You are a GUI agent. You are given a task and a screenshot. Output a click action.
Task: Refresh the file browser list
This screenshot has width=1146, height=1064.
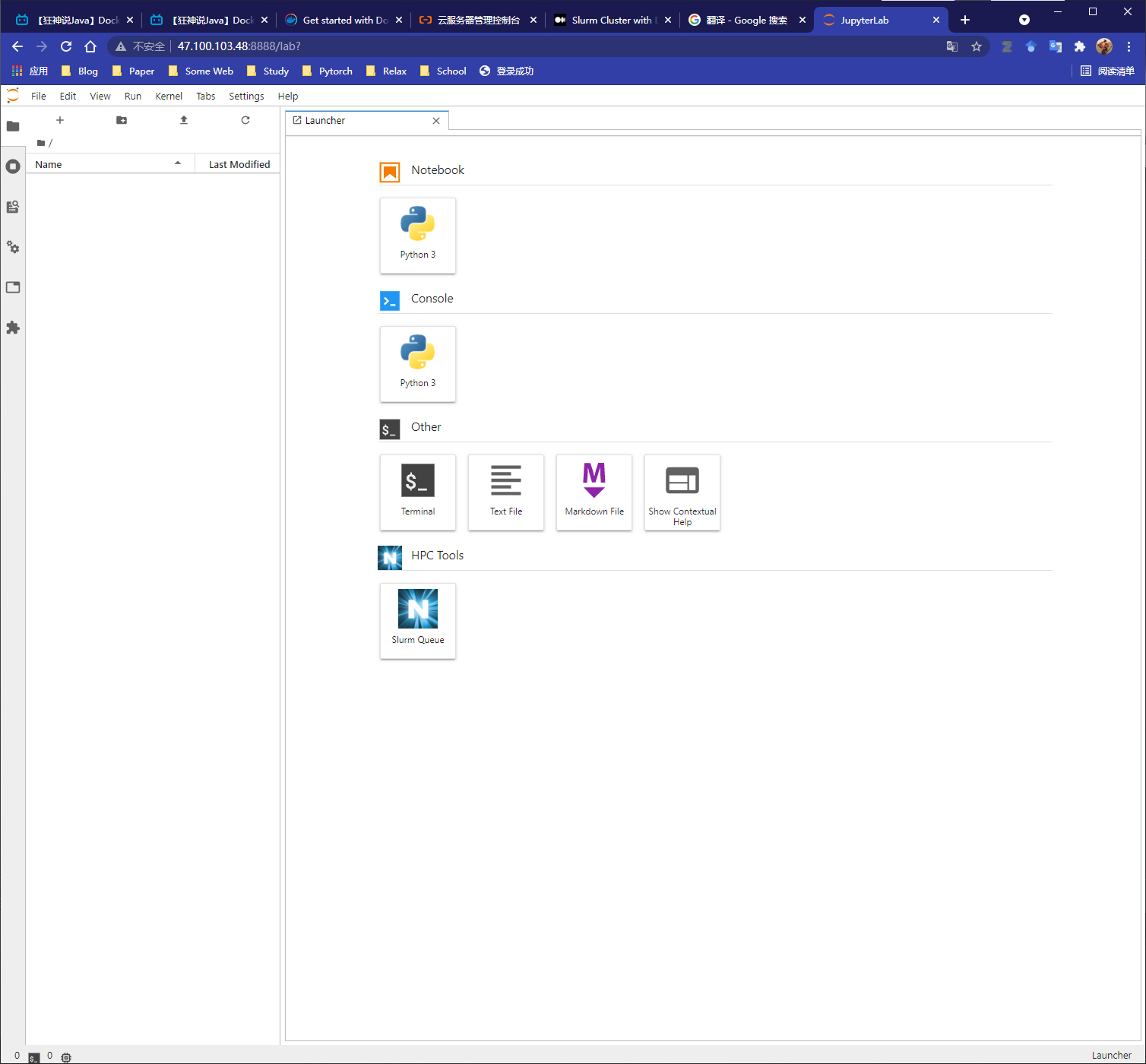[x=245, y=120]
